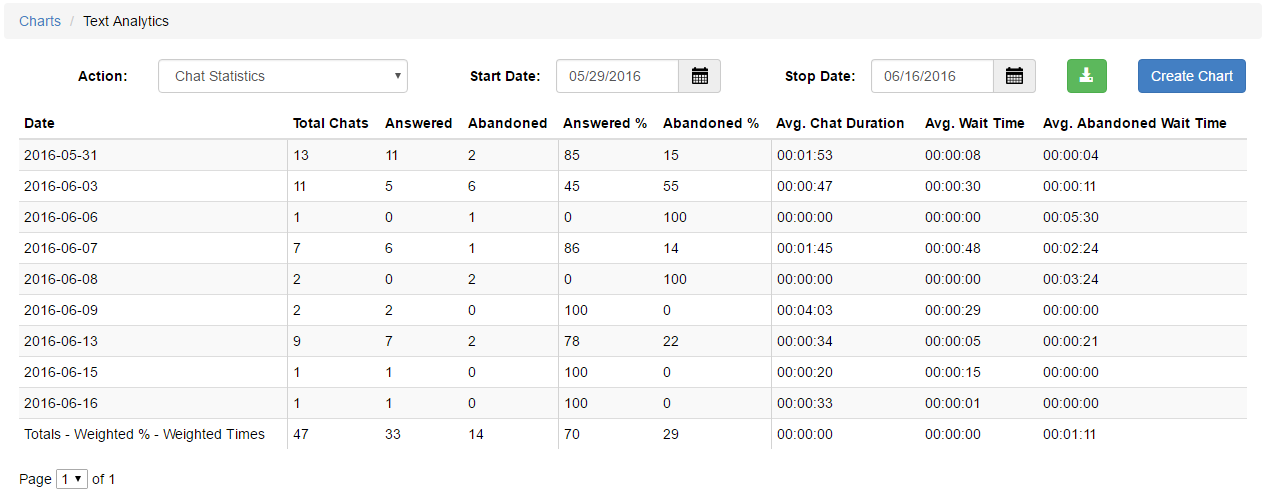This screenshot has height=493, width=1264.
Task: Open the Stop Date calendar picker icon
Action: [x=1014, y=76]
